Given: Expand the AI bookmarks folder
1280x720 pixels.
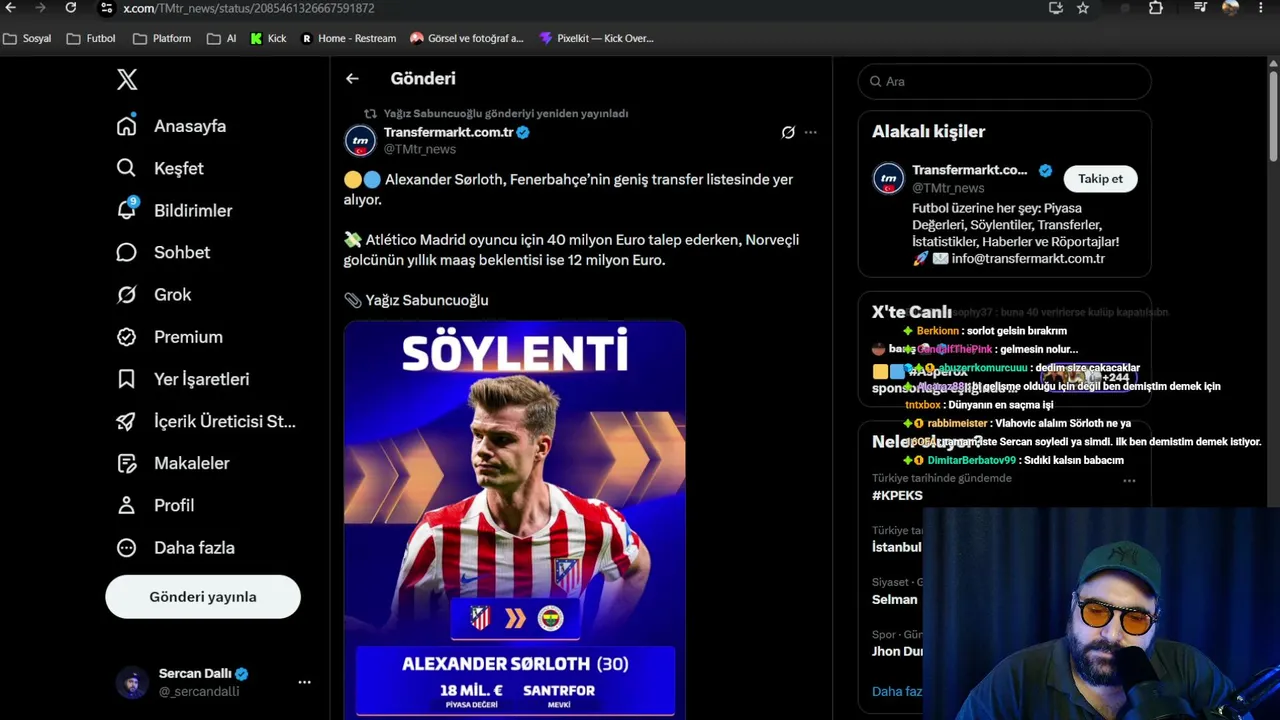Looking at the screenshot, I should [222, 39].
